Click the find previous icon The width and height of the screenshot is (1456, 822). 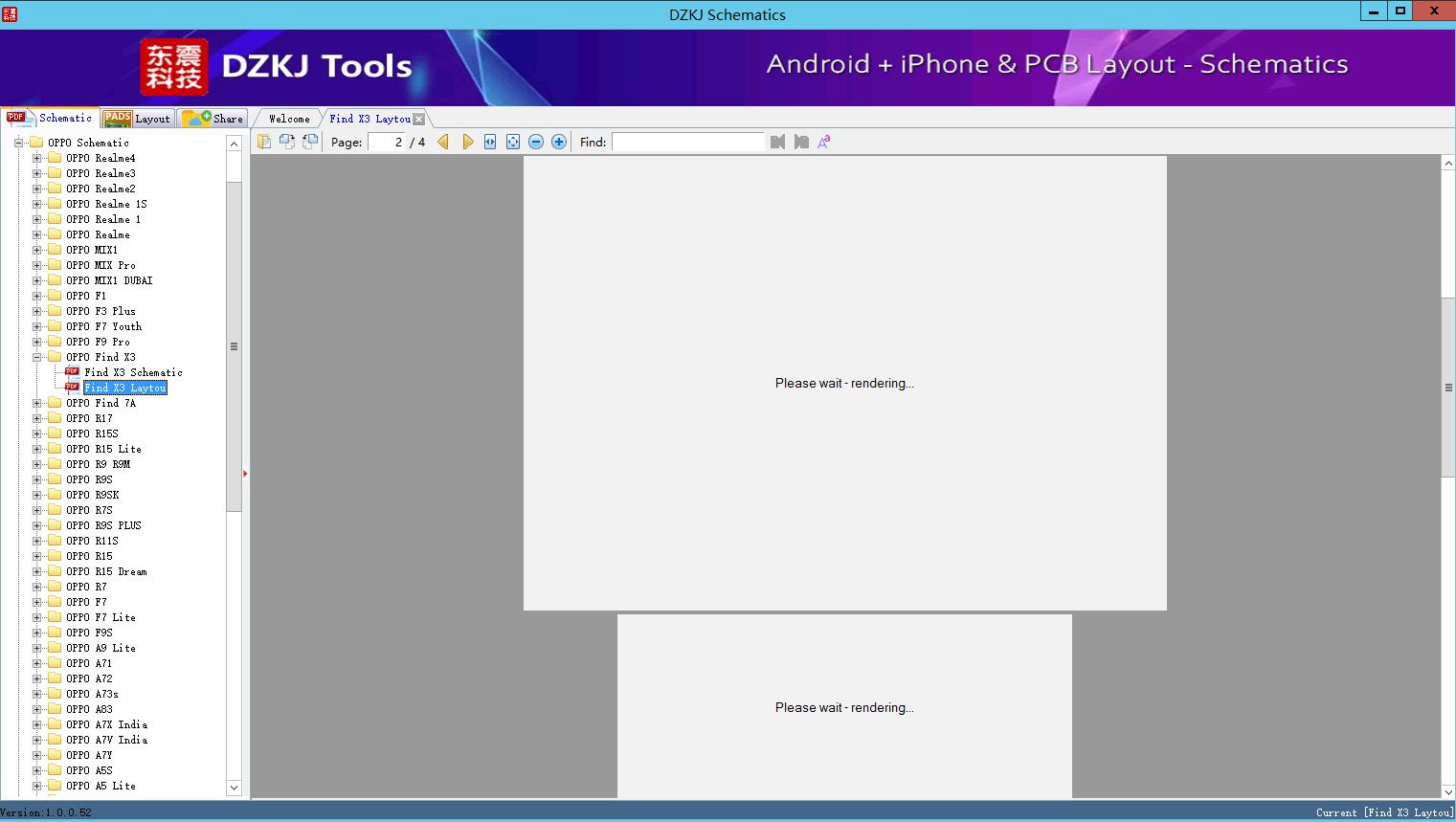[777, 142]
